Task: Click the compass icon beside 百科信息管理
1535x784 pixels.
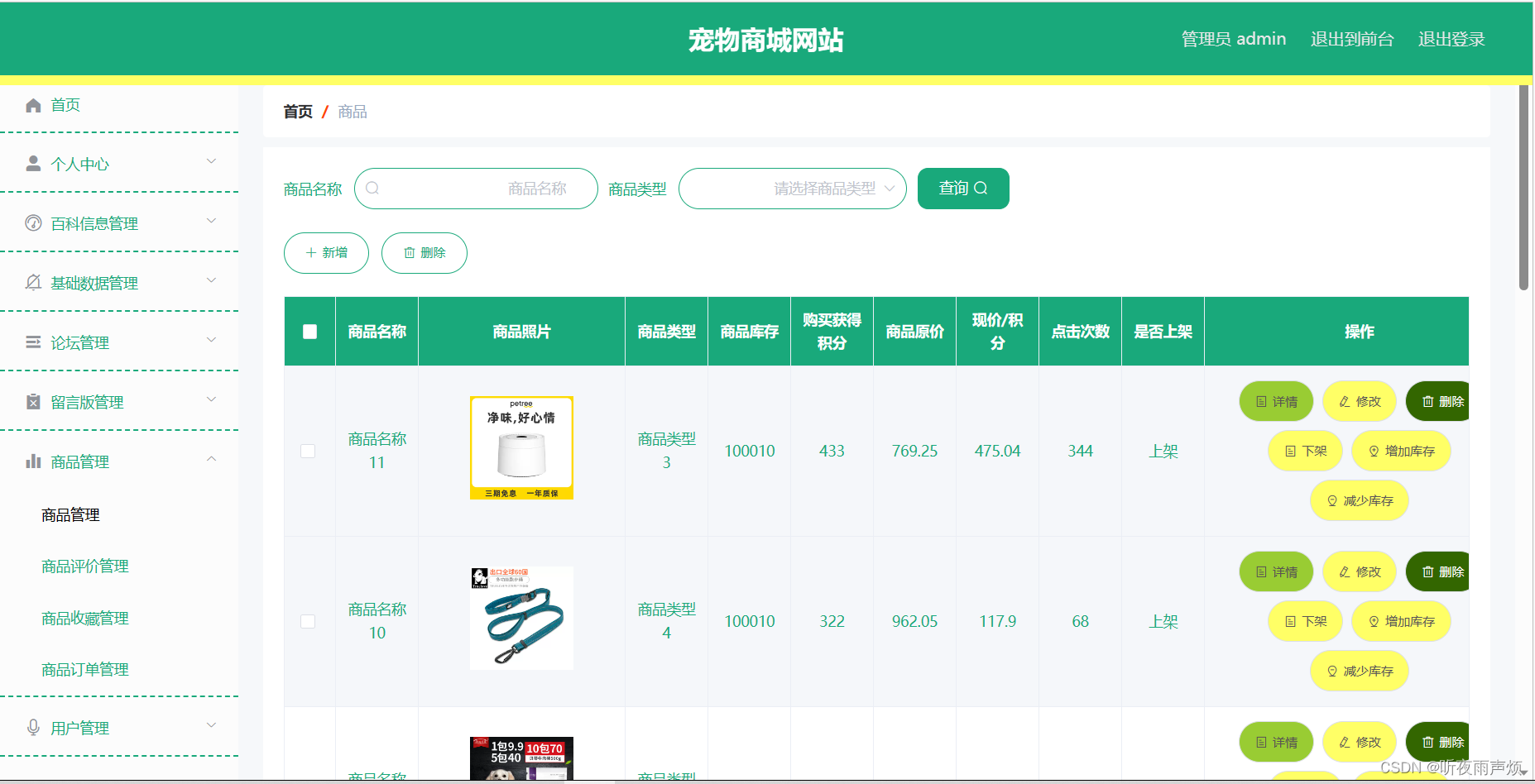Action: click(33, 223)
